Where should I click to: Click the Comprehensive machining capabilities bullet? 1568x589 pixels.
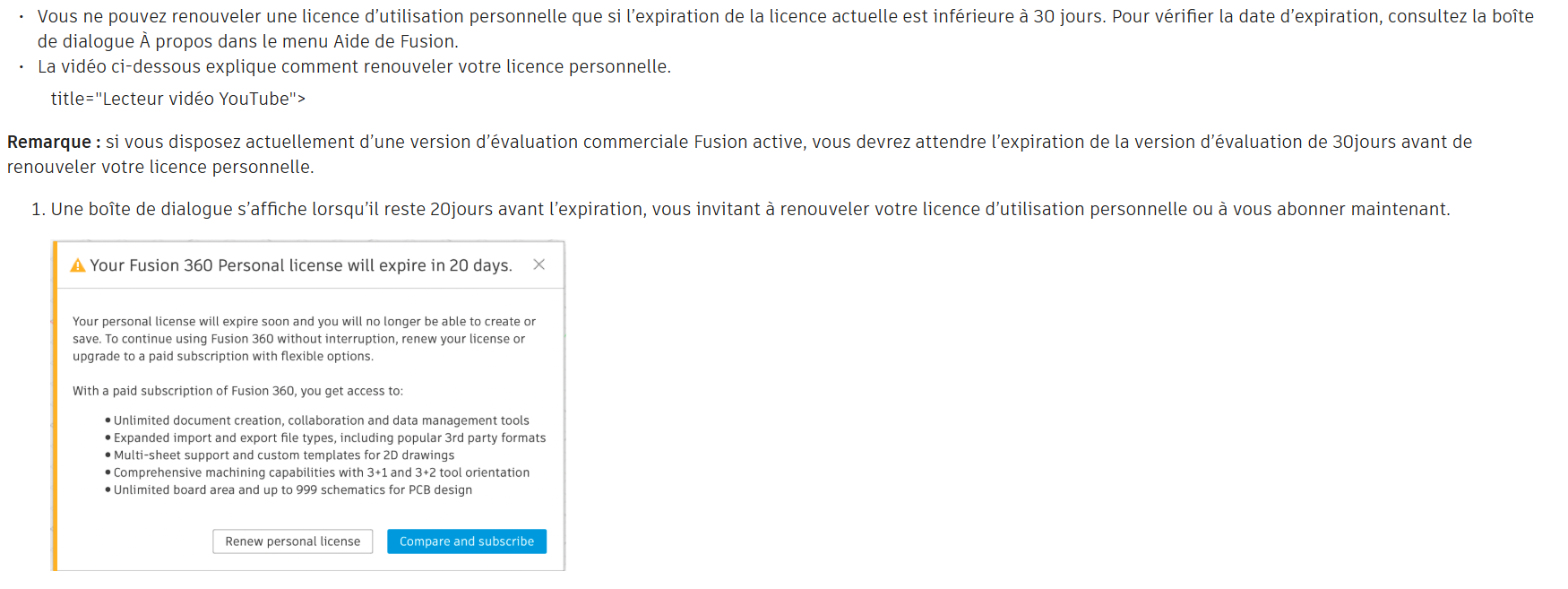pos(321,472)
